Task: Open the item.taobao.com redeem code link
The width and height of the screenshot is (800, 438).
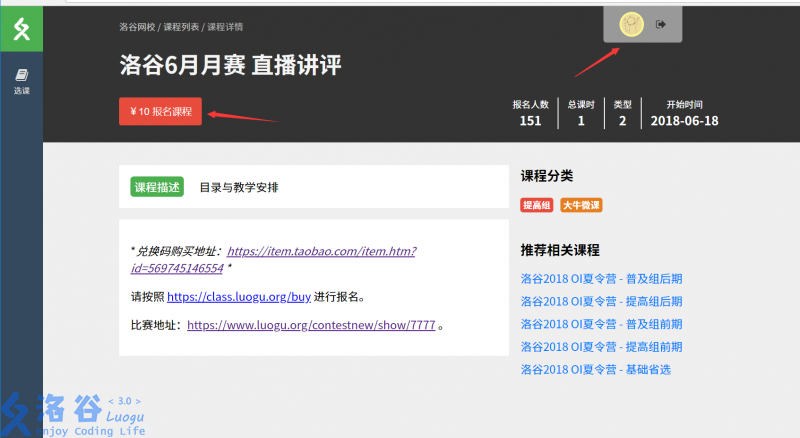Action: [x=320, y=251]
